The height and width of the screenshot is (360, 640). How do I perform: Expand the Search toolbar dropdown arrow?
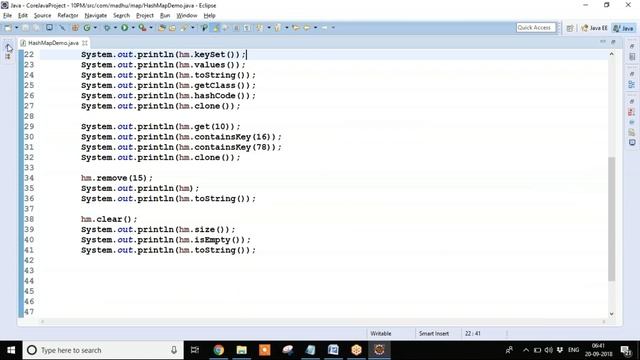pos(193,28)
